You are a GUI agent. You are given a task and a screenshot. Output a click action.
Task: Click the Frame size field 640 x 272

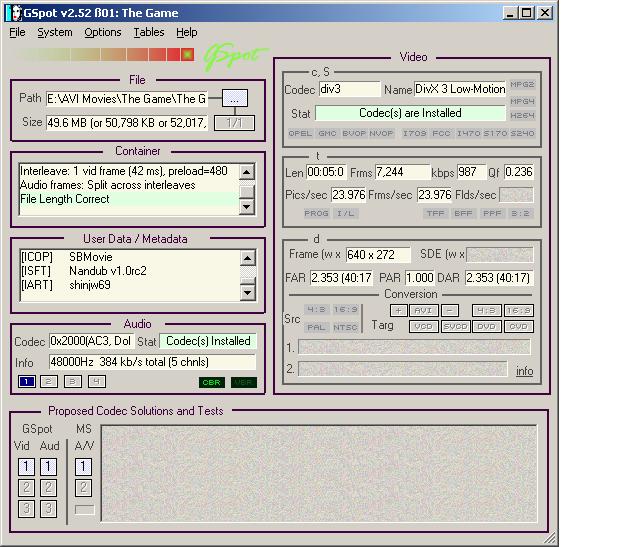[378, 255]
